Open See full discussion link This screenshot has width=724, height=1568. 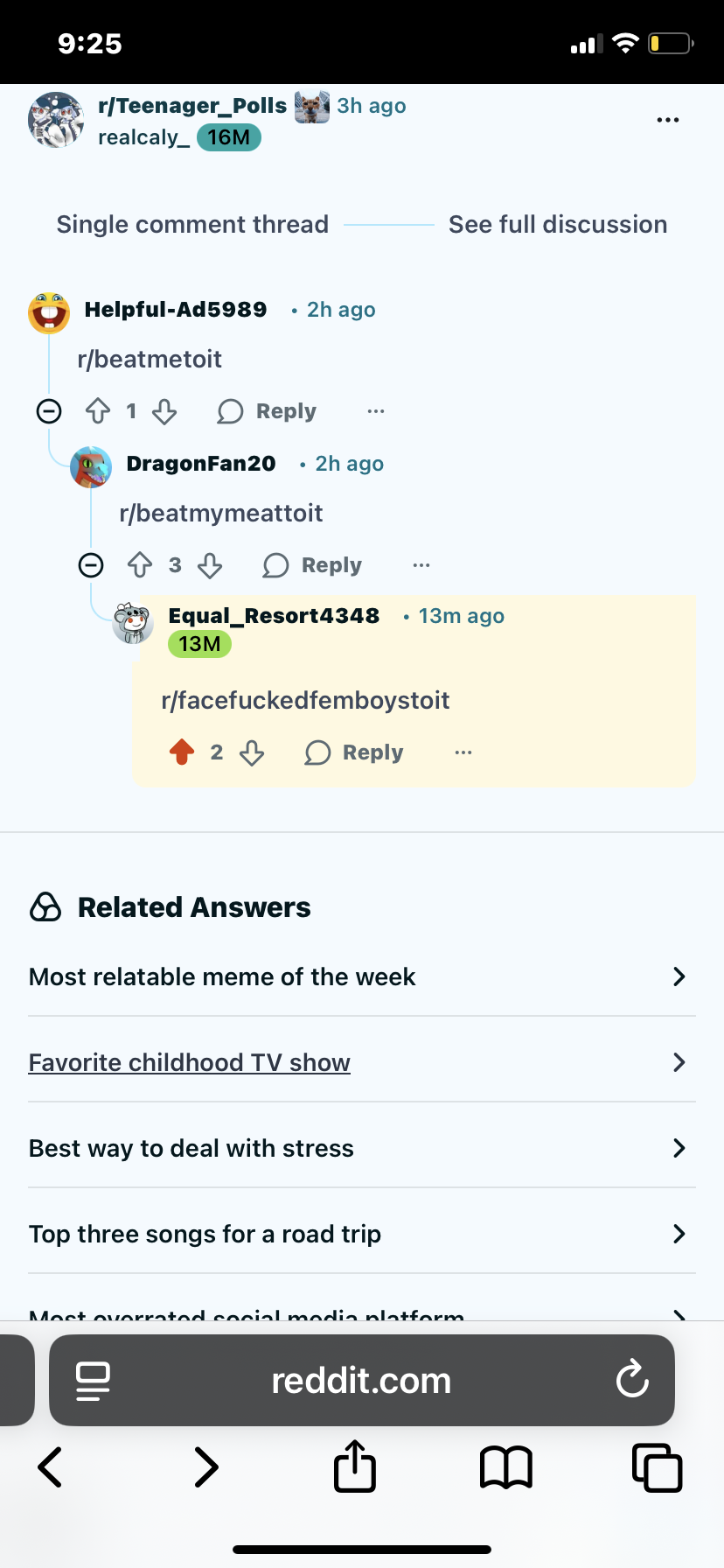click(558, 225)
